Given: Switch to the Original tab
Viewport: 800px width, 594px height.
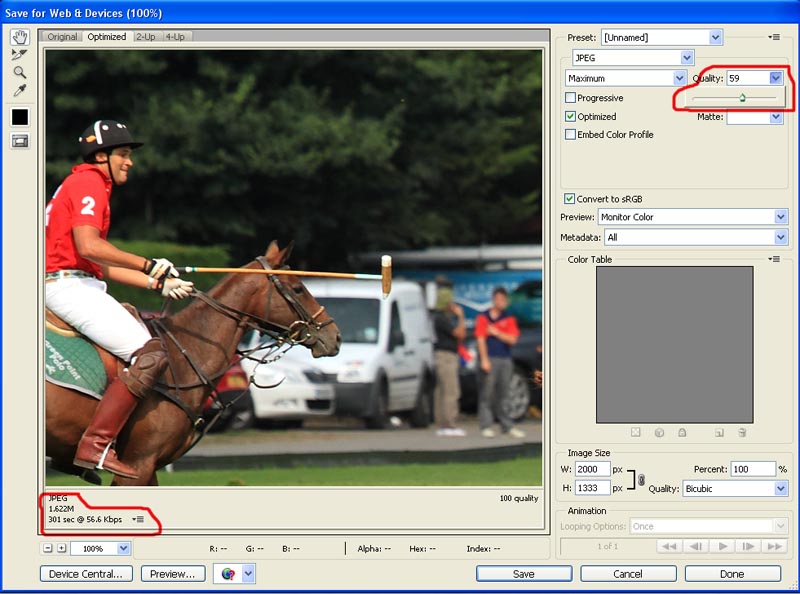Looking at the screenshot, I should (x=62, y=37).
